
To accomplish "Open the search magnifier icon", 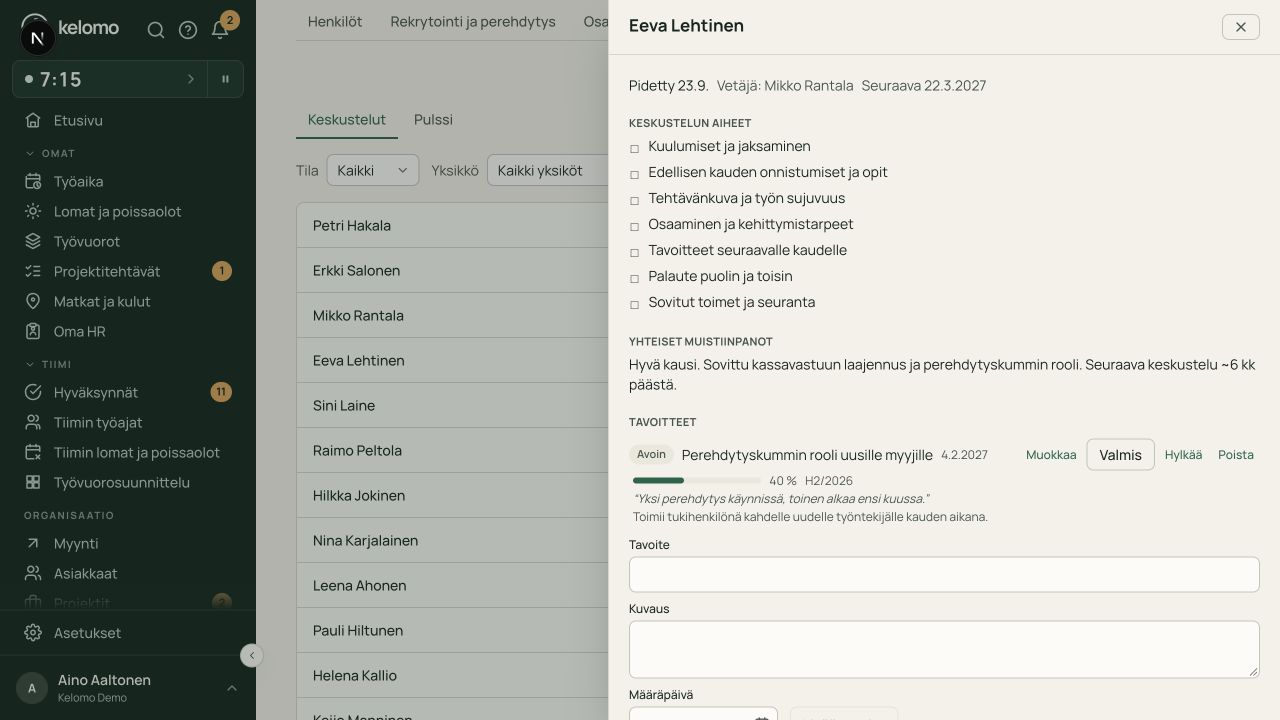I will pyautogui.click(x=156, y=30).
